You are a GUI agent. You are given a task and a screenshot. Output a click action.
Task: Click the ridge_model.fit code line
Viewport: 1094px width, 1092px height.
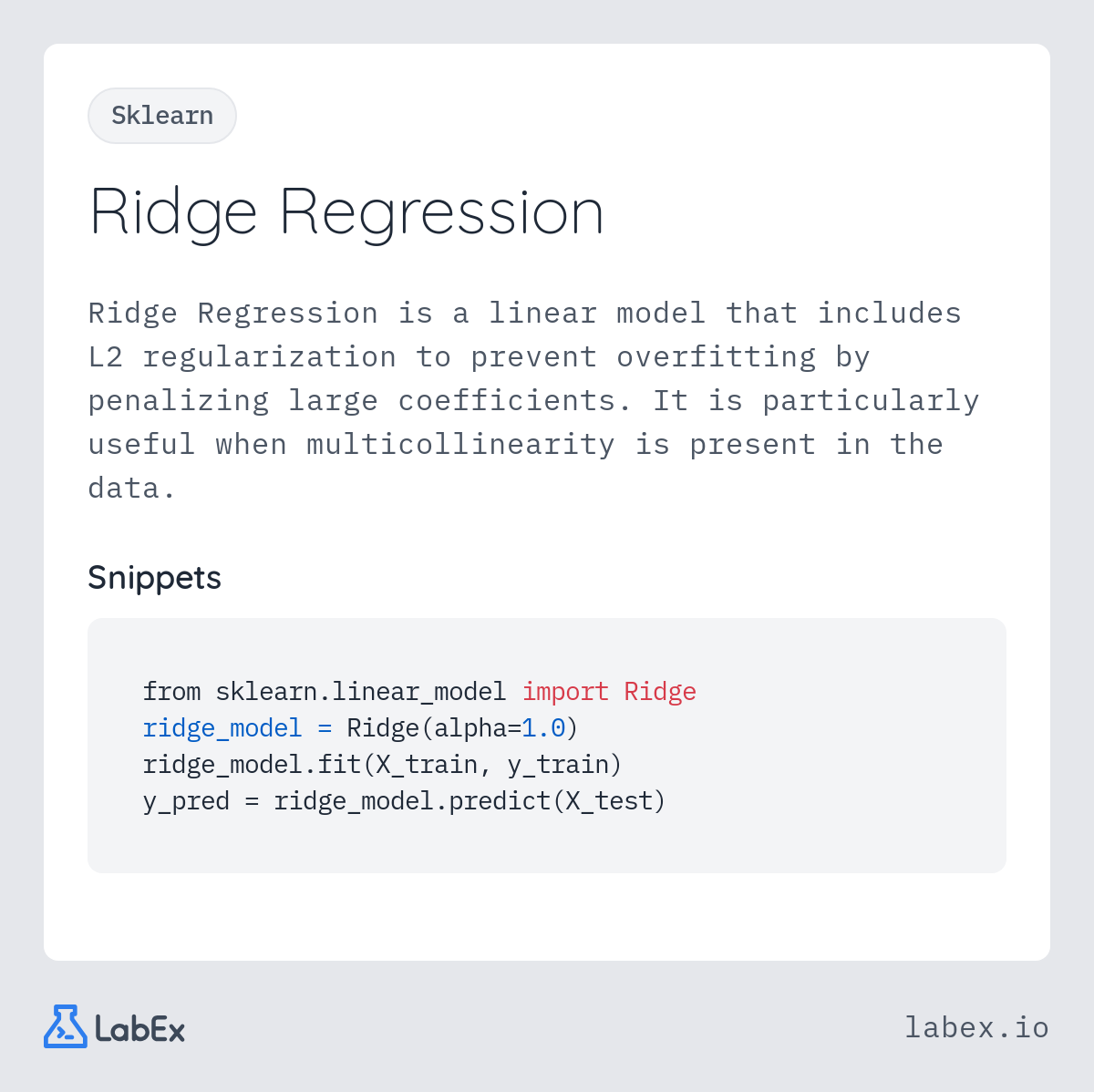click(382, 765)
